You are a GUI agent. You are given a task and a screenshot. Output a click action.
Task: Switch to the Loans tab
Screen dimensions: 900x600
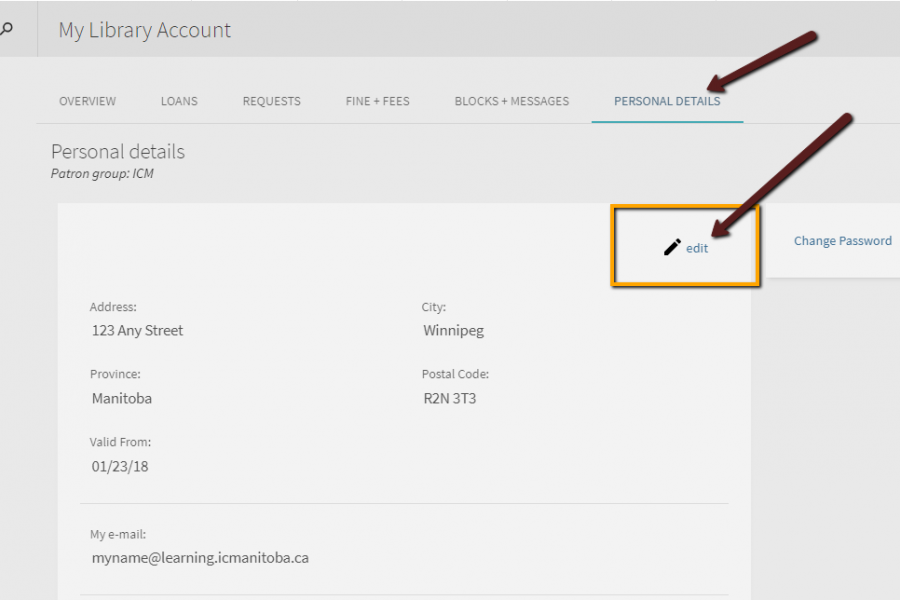[x=179, y=101]
